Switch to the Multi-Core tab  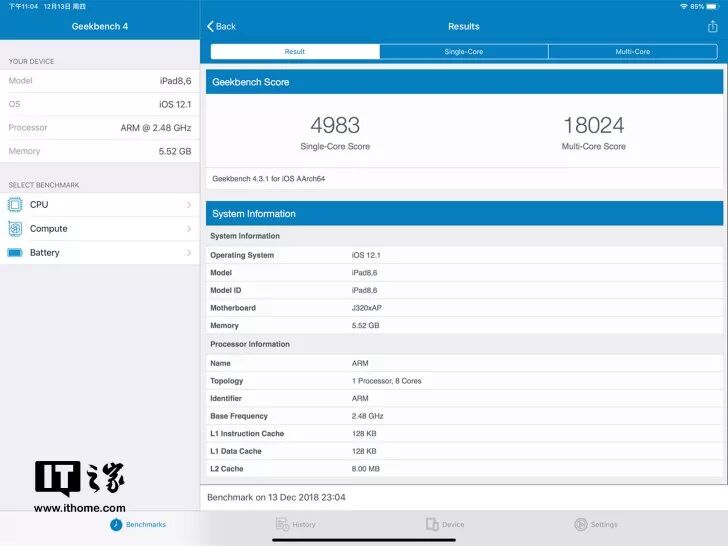point(633,52)
